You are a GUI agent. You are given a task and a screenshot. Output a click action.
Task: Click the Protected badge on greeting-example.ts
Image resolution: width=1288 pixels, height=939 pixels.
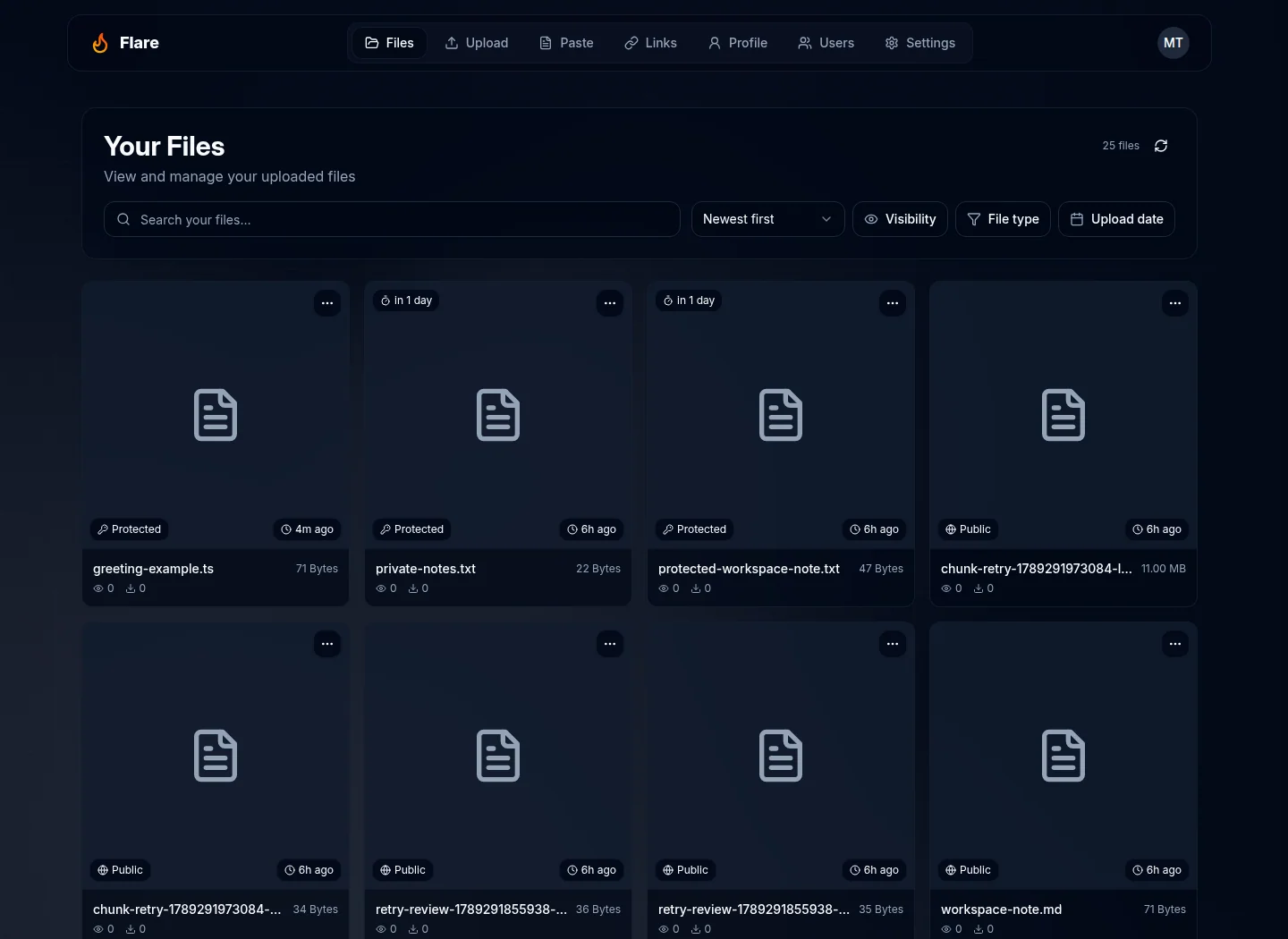point(130,529)
